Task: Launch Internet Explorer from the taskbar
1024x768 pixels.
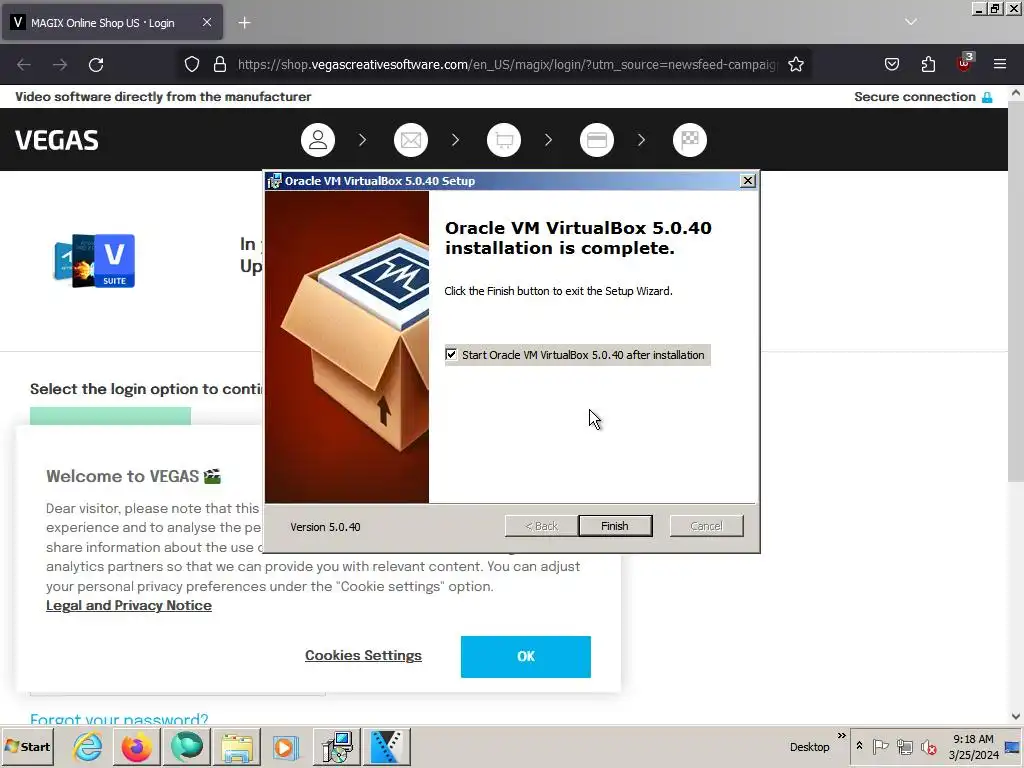Action: 88,747
